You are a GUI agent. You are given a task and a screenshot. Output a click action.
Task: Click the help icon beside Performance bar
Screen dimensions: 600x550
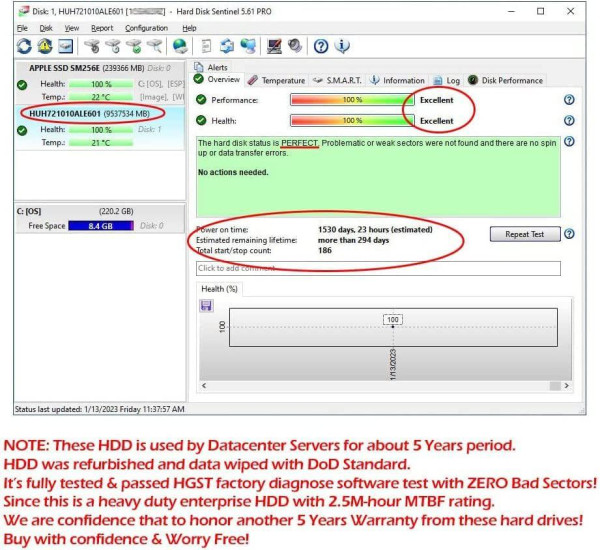[x=569, y=100]
